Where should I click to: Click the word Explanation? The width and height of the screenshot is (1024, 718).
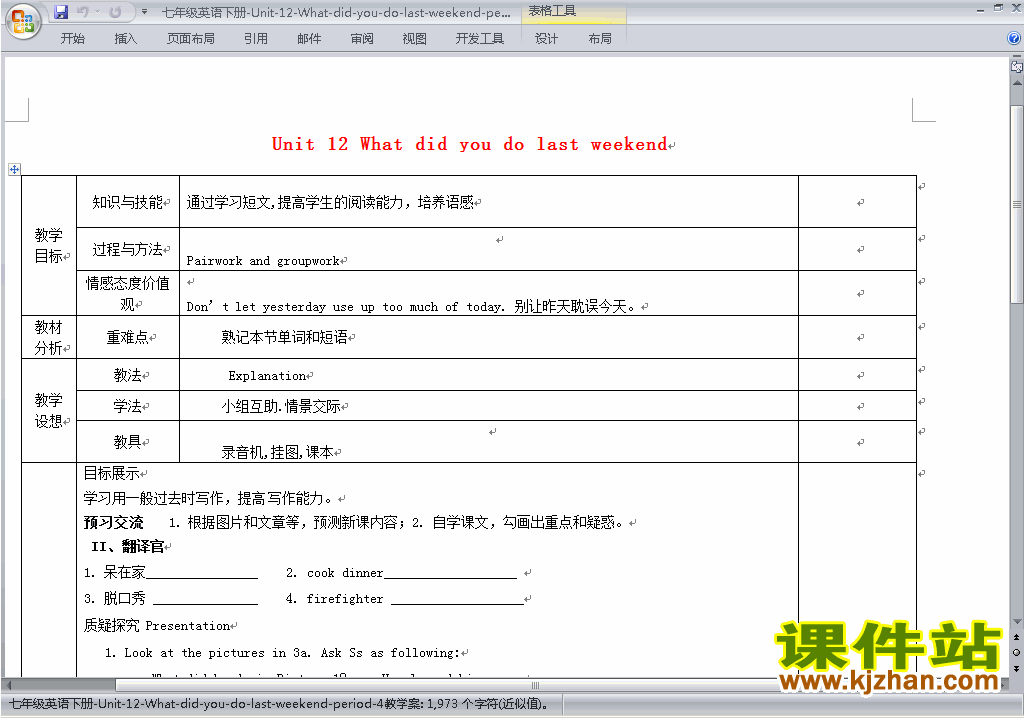point(267,376)
